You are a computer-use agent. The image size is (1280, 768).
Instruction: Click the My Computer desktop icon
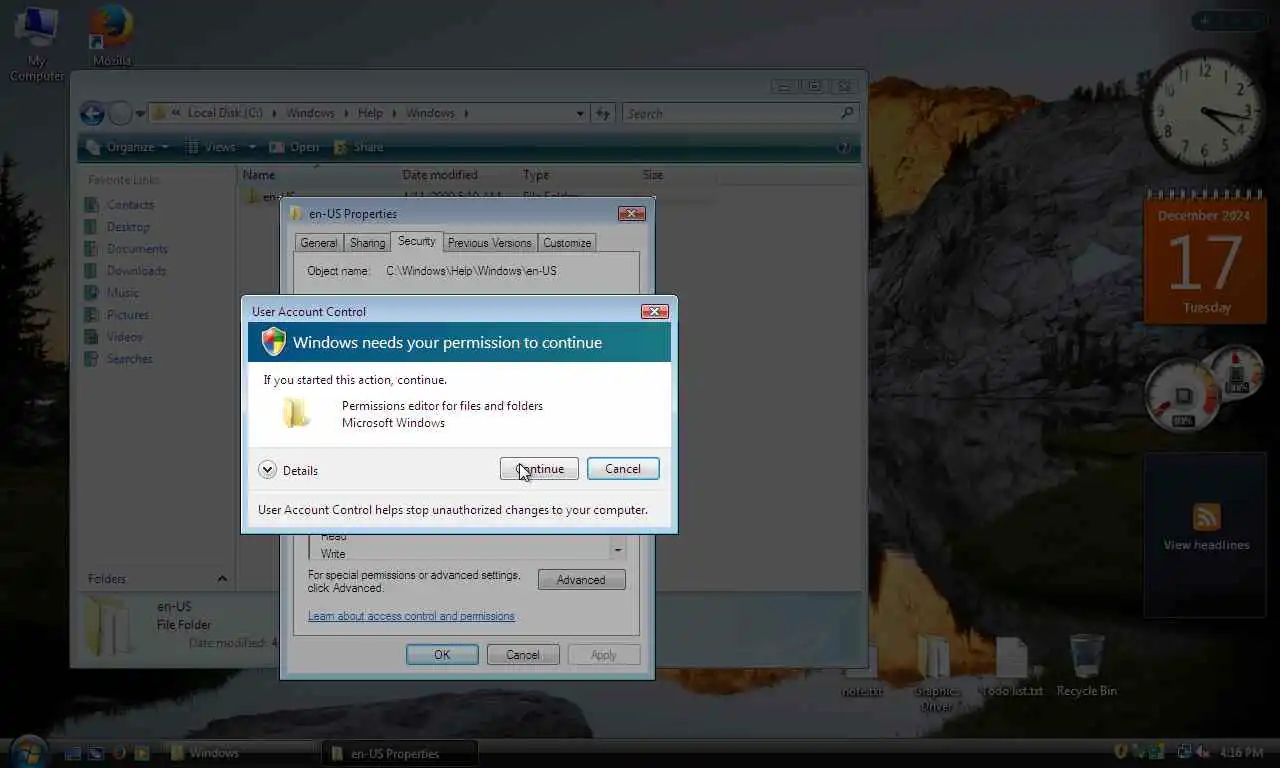(x=37, y=43)
